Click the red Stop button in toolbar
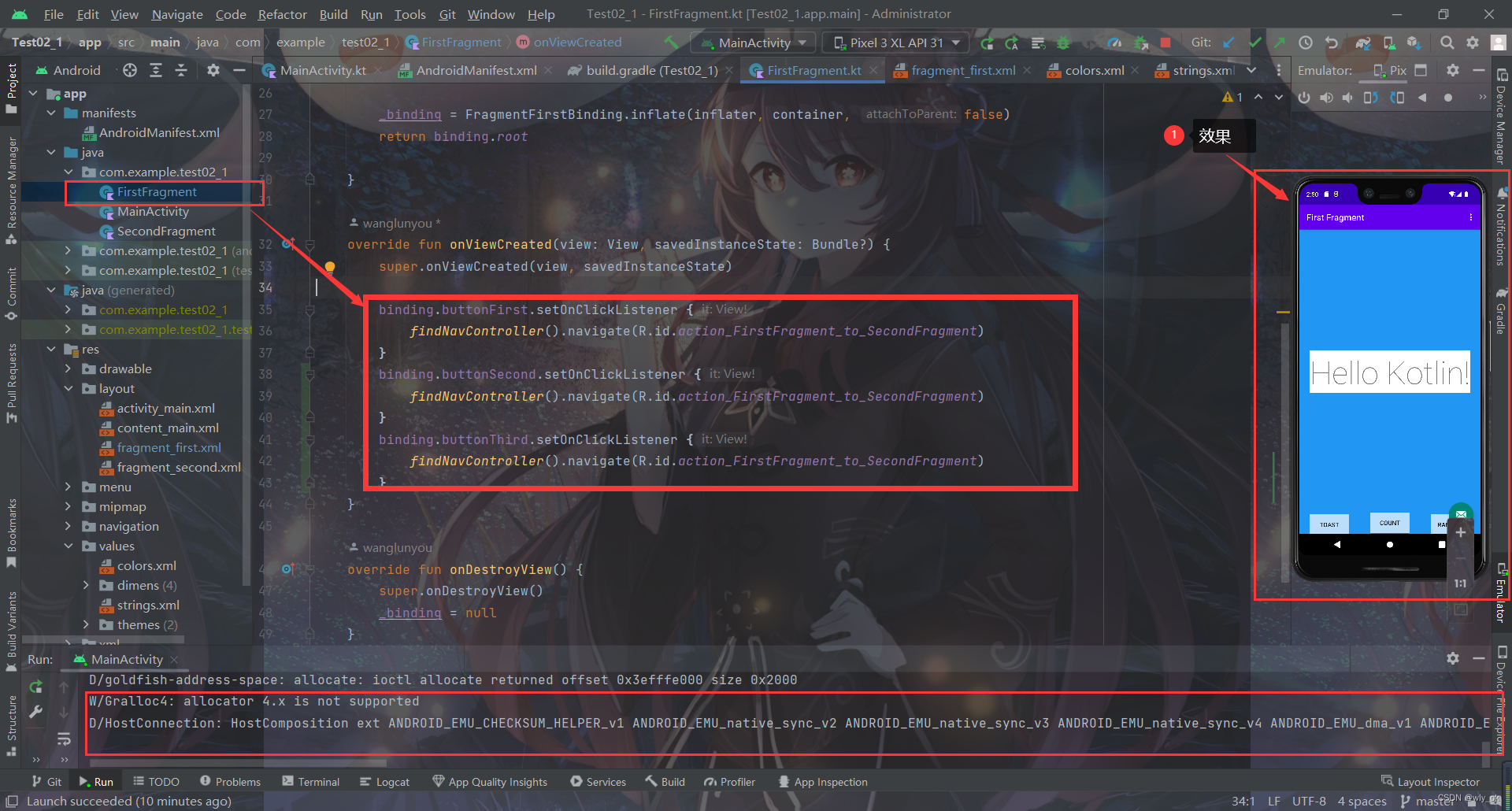Image resolution: width=1512 pixels, height=811 pixels. [x=1165, y=43]
